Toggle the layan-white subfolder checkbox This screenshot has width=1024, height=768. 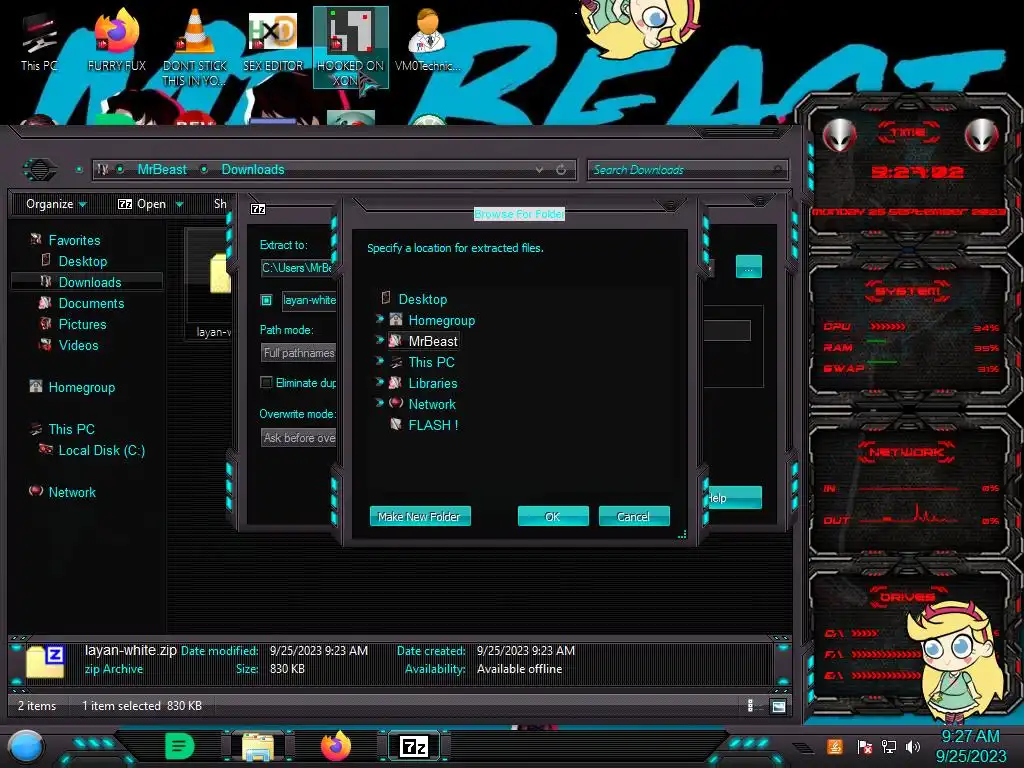tap(266, 300)
